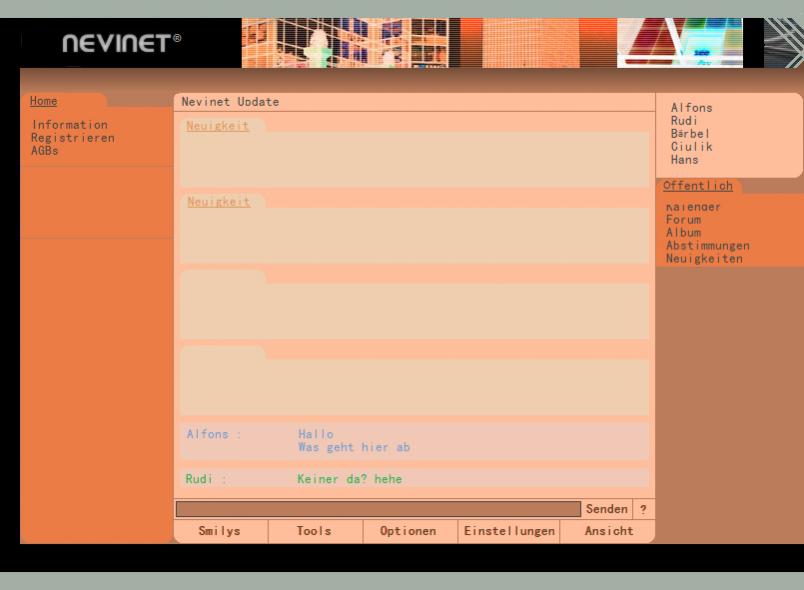Image resolution: width=804 pixels, height=590 pixels.
Task: Open the Ansicht menu
Action: [608, 531]
